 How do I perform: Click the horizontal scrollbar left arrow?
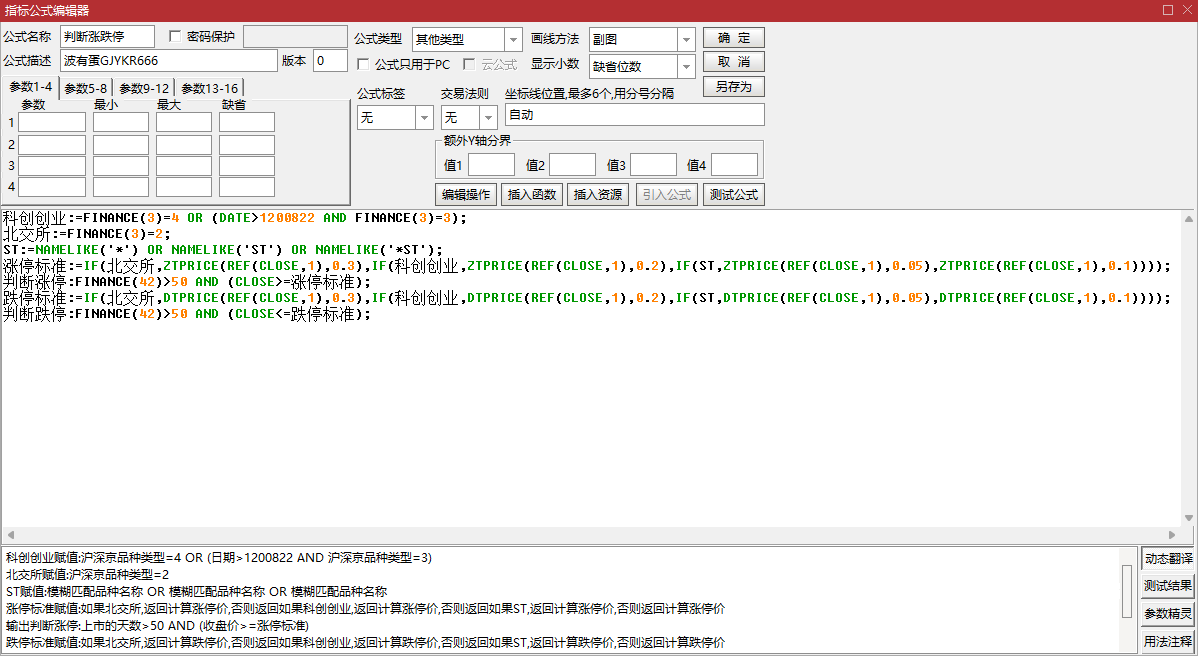point(10,535)
